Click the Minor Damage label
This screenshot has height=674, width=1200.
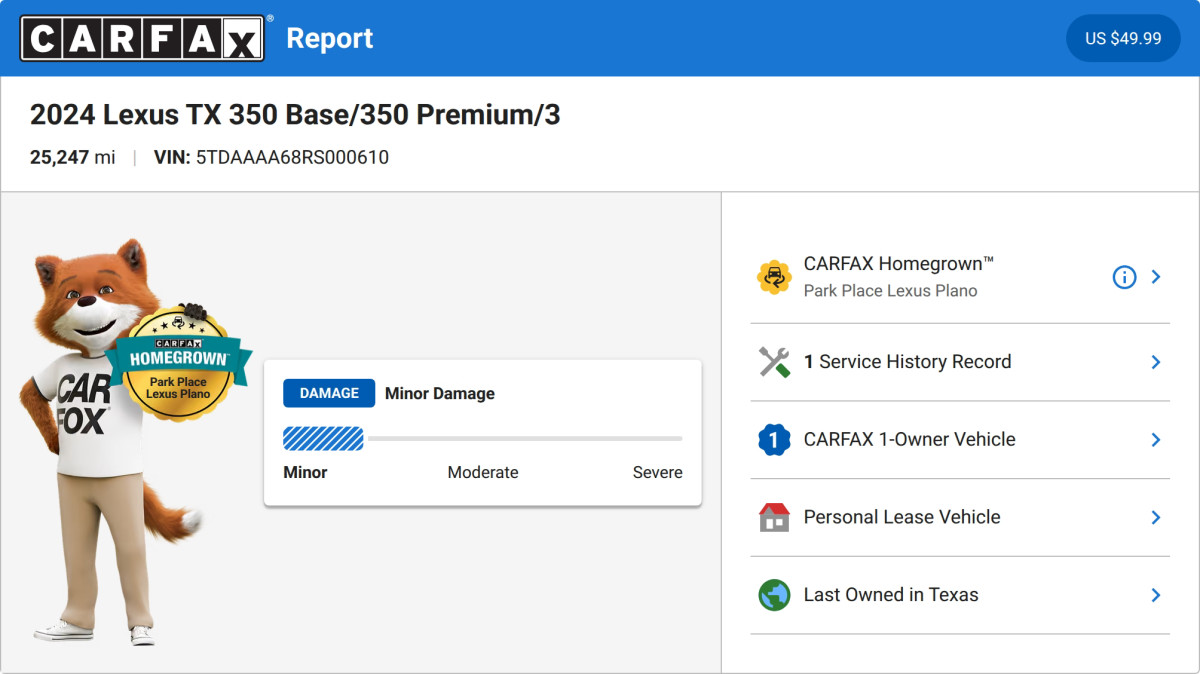(x=440, y=393)
